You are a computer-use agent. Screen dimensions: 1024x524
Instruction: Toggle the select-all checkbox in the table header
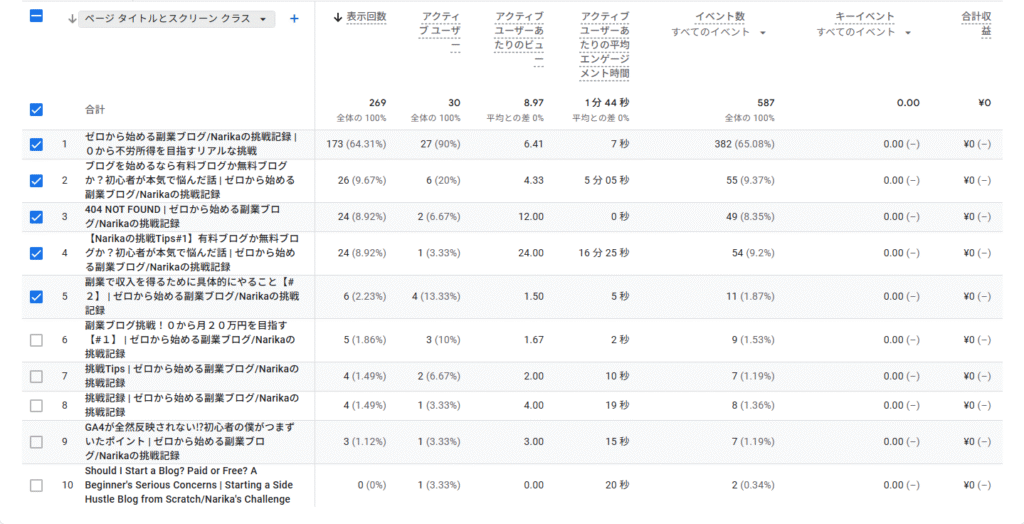36,17
